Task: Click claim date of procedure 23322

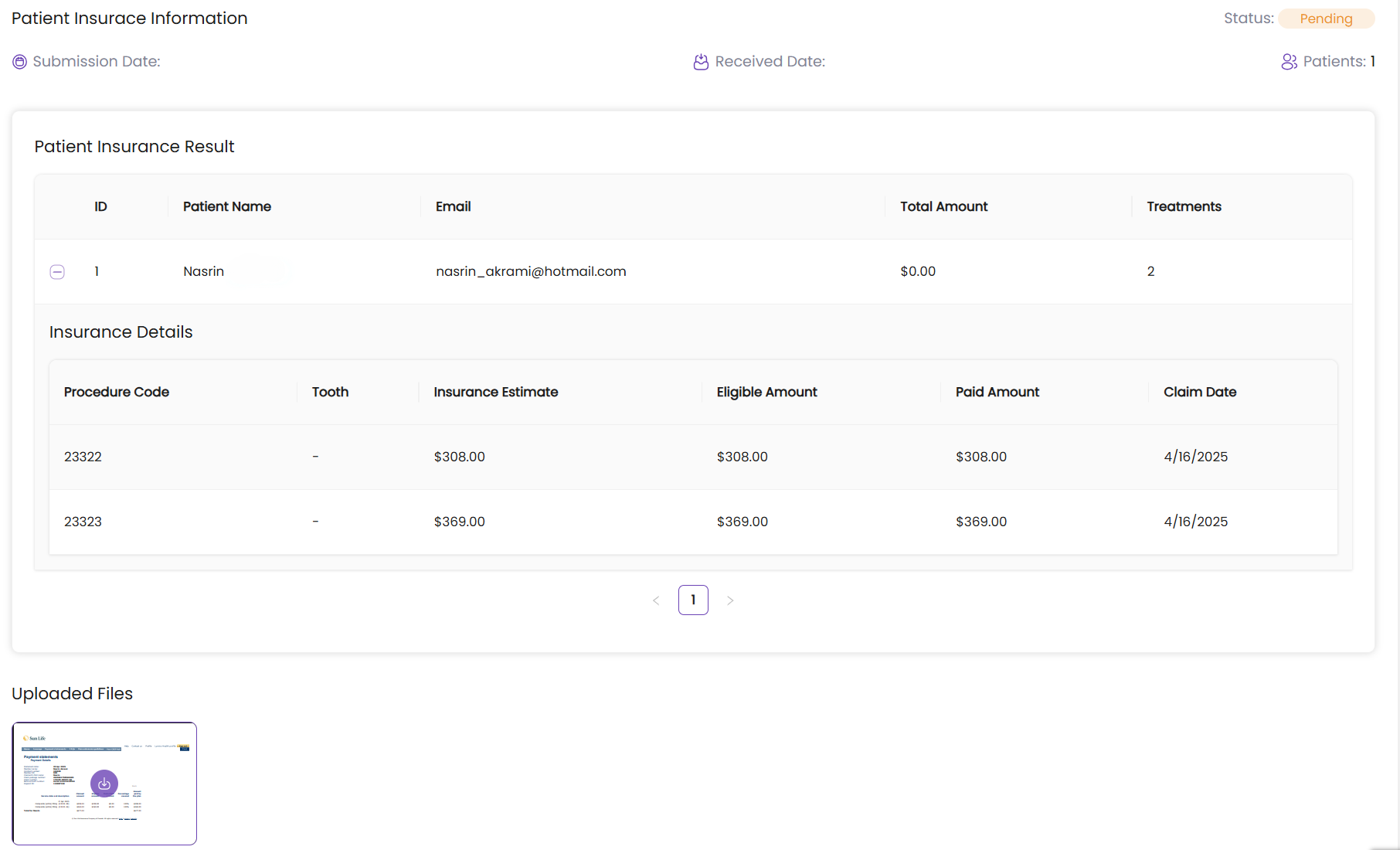Action: (x=1196, y=457)
